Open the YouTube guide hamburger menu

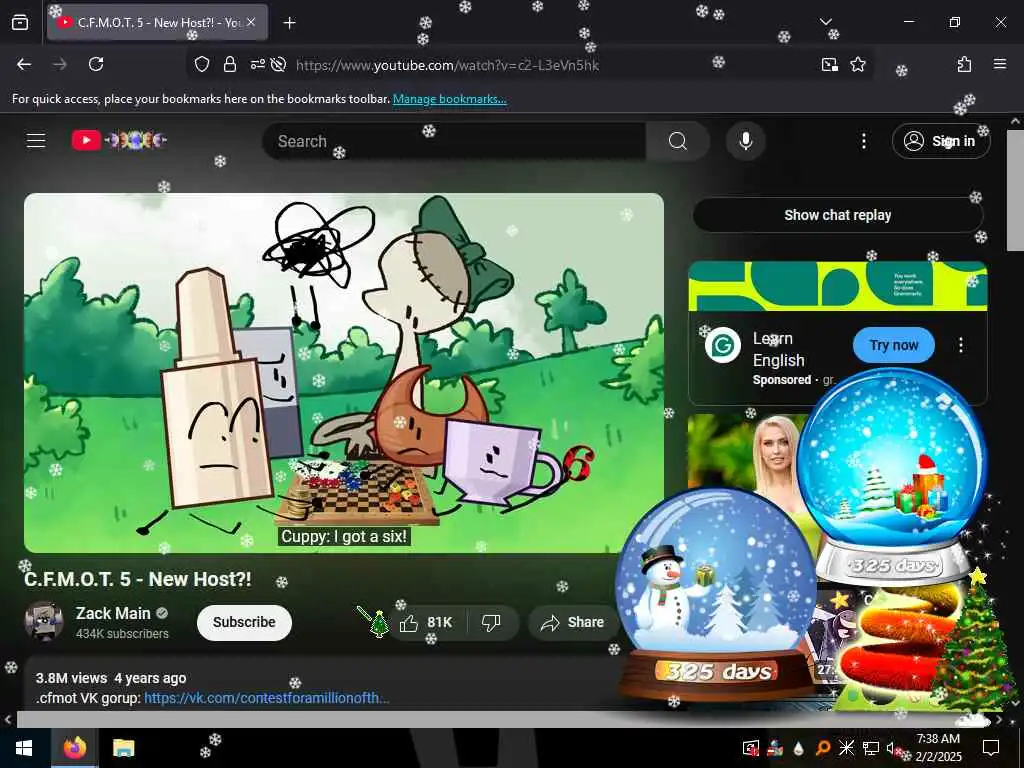click(x=36, y=140)
